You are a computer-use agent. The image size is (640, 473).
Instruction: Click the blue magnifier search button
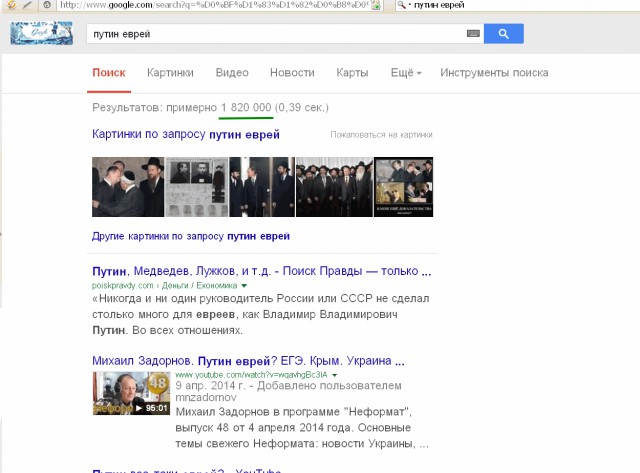coord(504,33)
